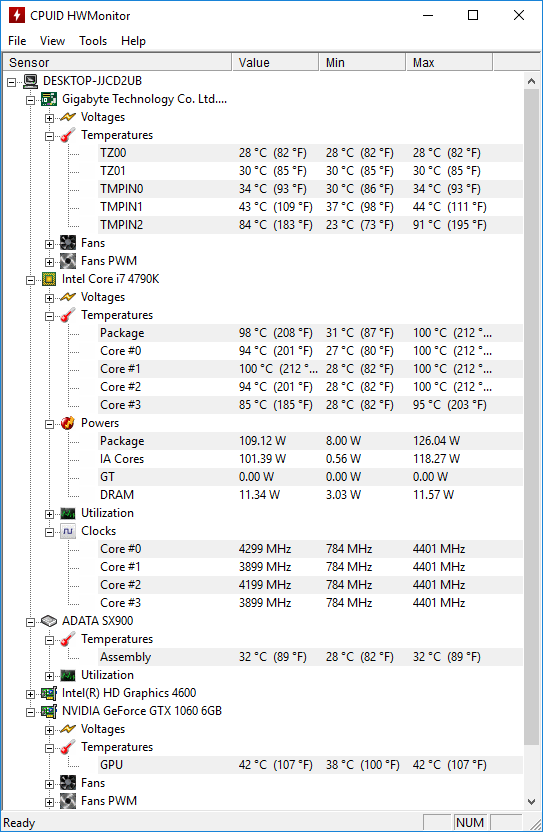
Task: Click the Value column header
Action: click(275, 63)
